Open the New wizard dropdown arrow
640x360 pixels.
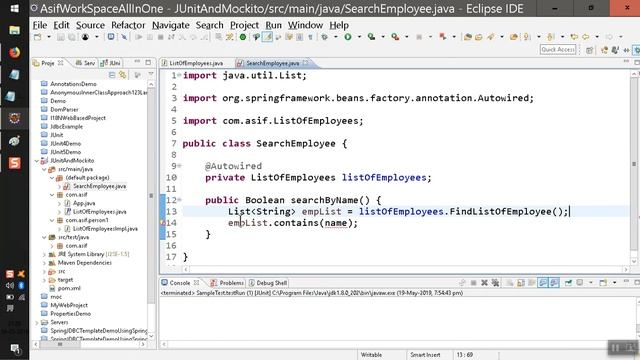tap(49, 37)
